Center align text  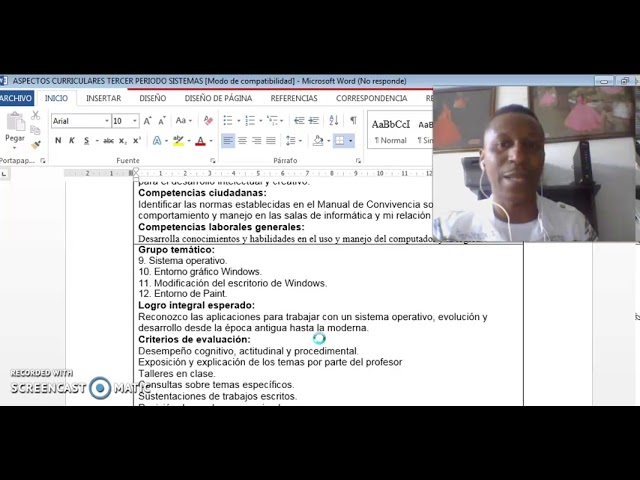(x=242, y=141)
